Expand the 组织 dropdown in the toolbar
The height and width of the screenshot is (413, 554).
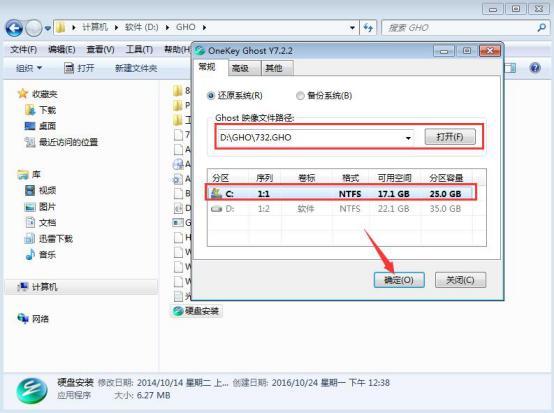(x=29, y=68)
